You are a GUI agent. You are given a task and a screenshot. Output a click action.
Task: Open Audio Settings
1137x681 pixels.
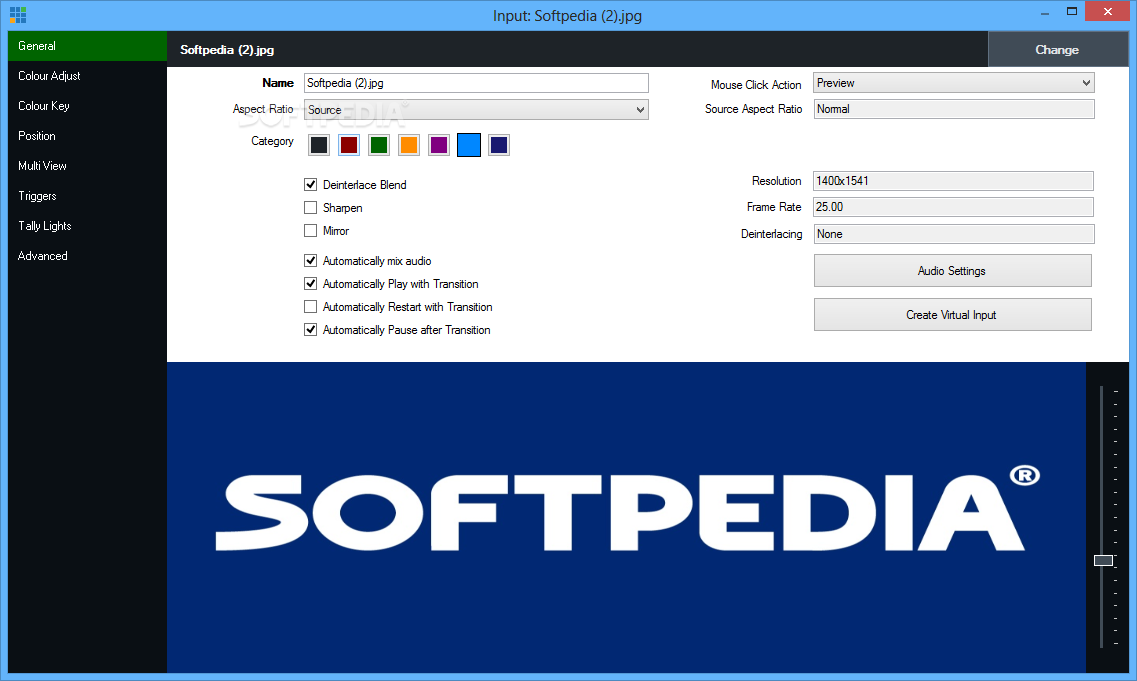pos(952,271)
